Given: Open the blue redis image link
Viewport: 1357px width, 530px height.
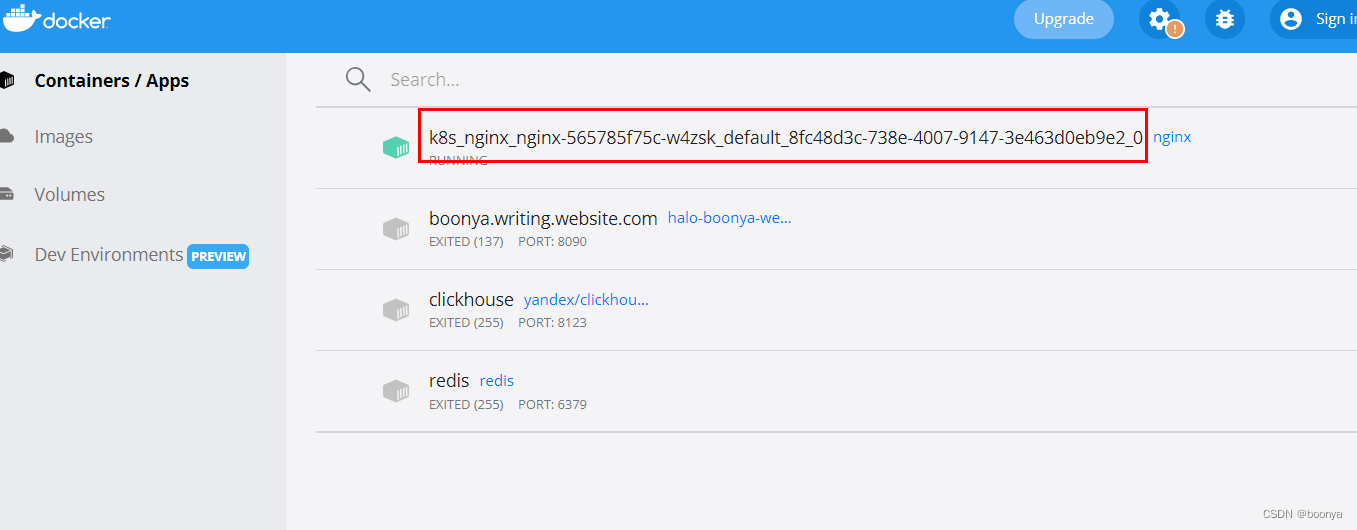Looking at the screenshot, I should coord(497,381).
